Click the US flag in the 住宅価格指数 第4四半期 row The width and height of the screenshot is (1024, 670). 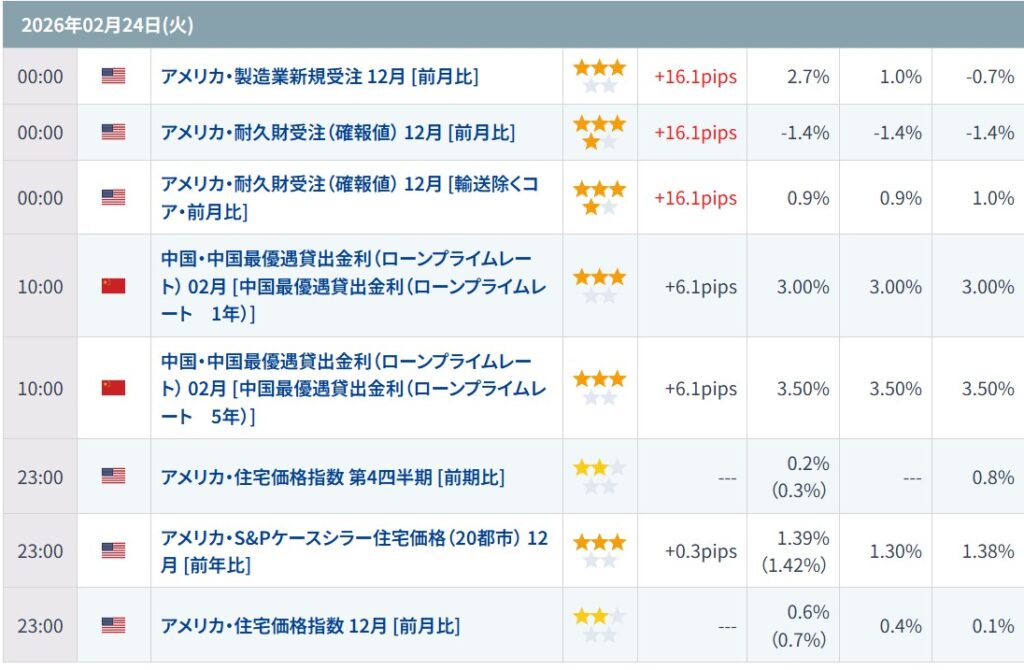113,477
